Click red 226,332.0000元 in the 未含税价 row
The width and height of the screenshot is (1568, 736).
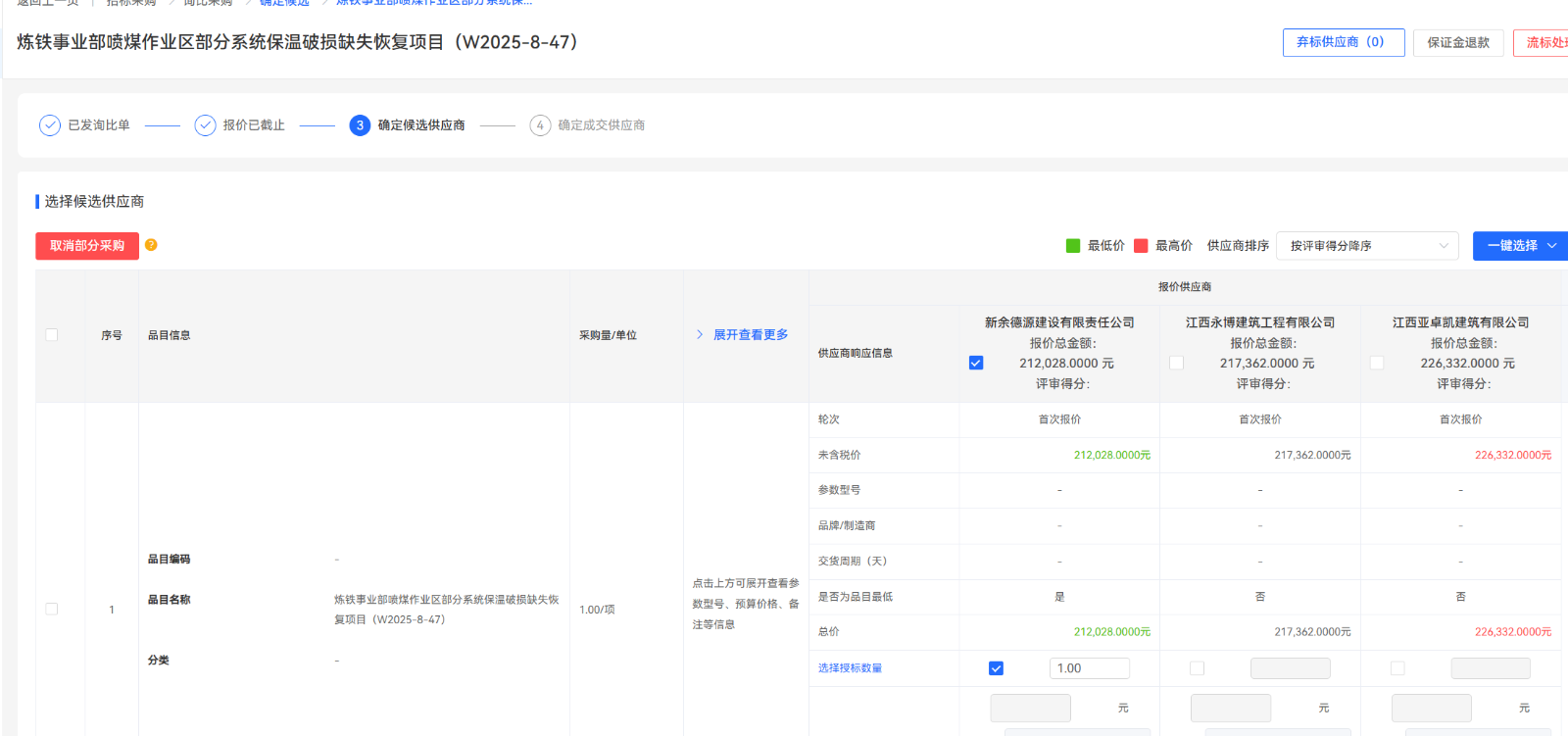pos(1513,455)
